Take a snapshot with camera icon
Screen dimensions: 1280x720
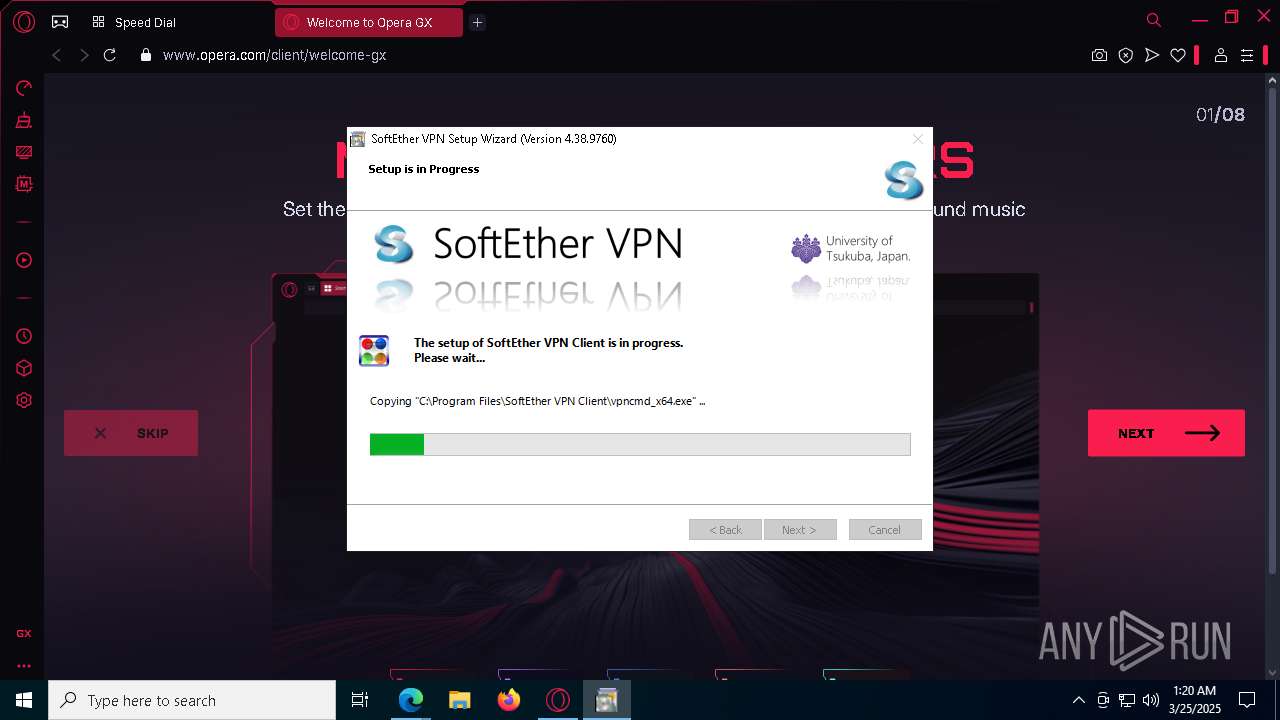1099,55
